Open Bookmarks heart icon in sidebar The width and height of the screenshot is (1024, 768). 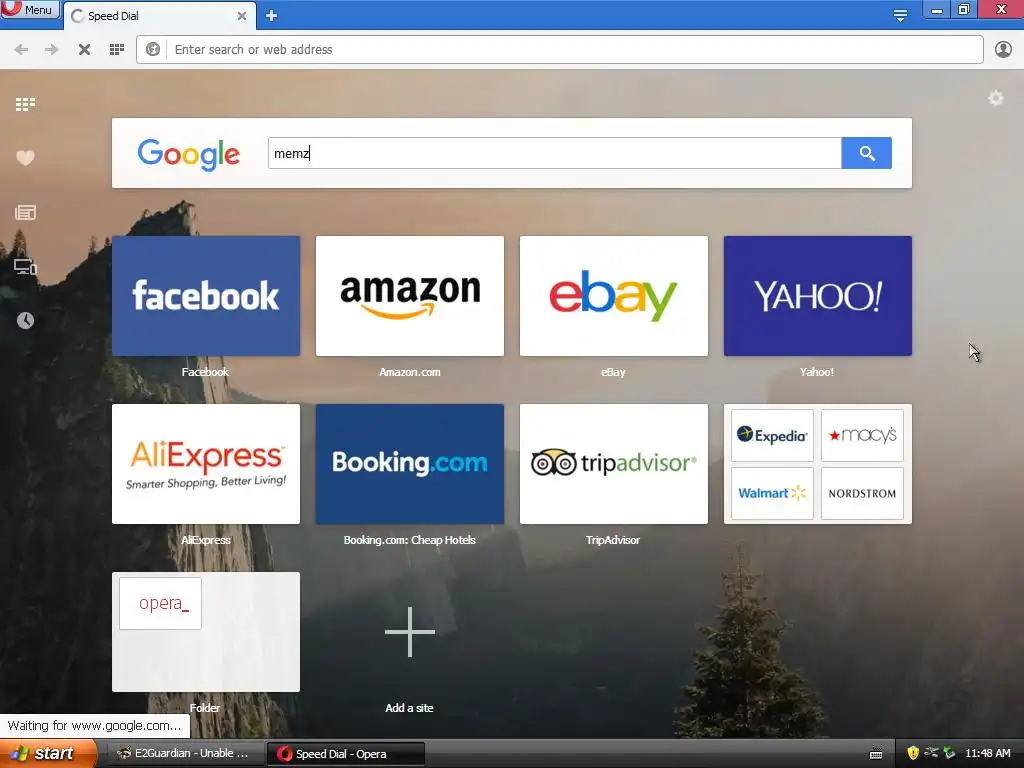[x=25, y=158]
